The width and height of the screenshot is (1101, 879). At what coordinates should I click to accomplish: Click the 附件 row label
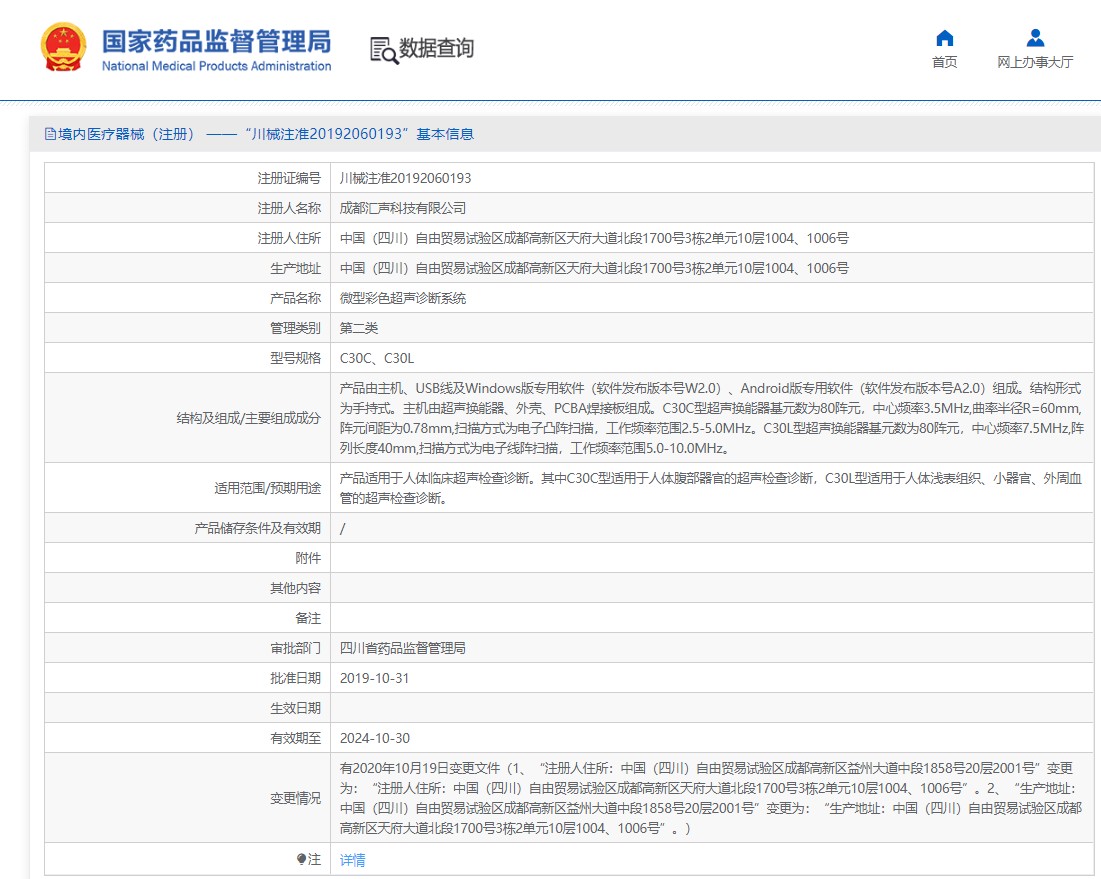pos(308,558)
